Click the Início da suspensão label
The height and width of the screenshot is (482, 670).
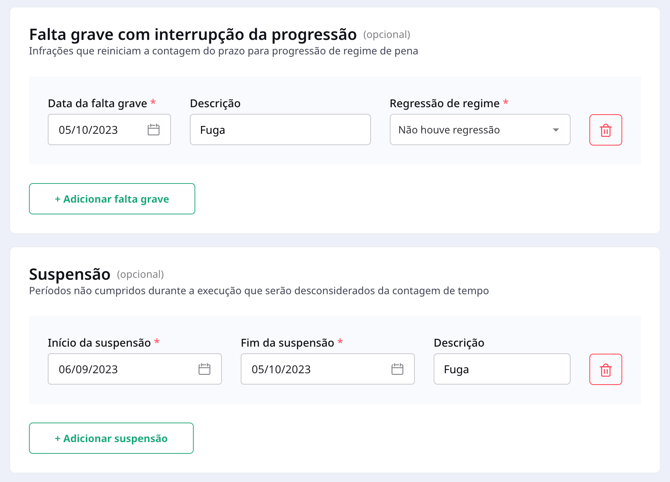(99, 343)
